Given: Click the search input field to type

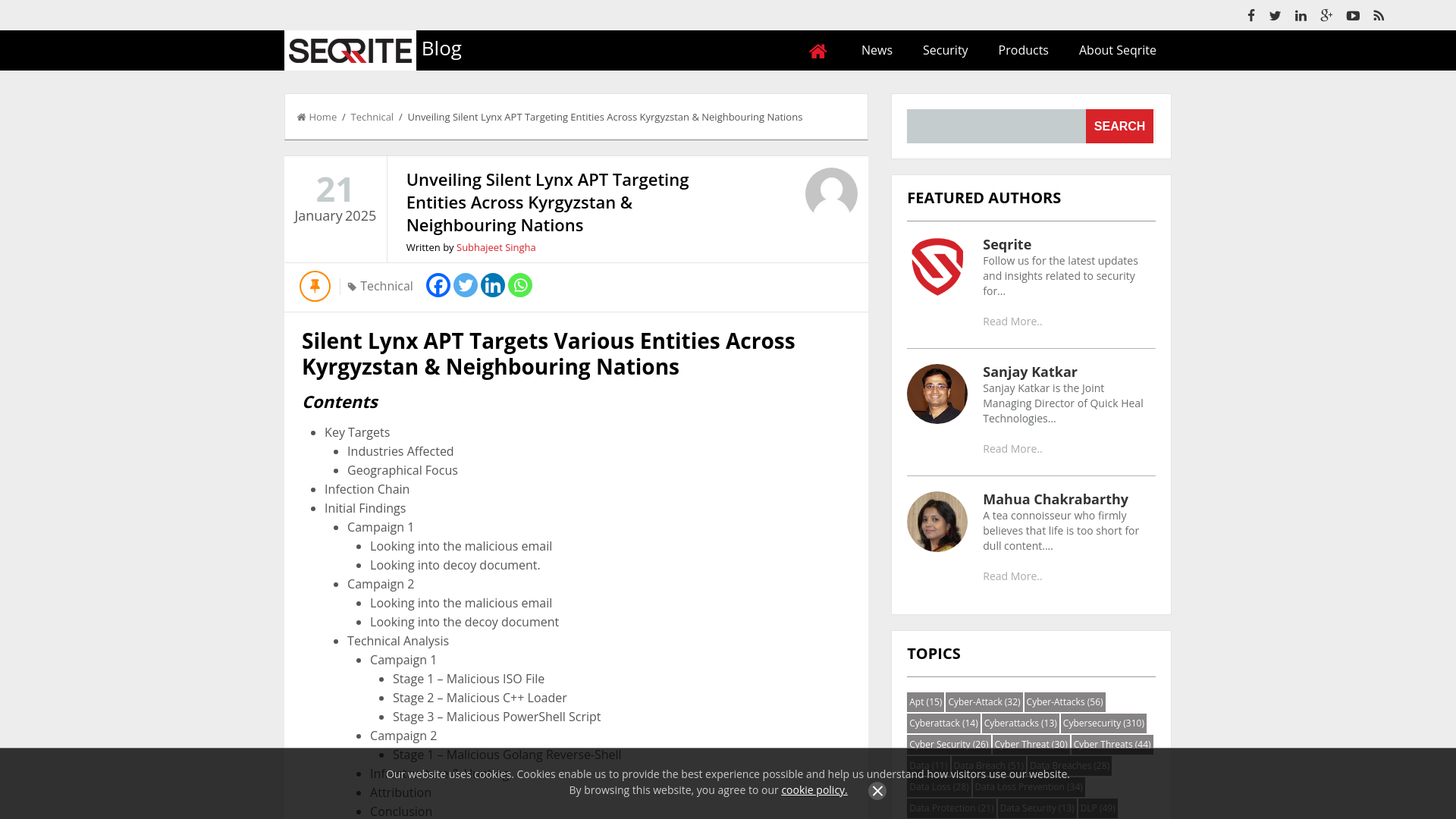Looking at the screenshot, I should pyautogui.click(x=996, y=126).
